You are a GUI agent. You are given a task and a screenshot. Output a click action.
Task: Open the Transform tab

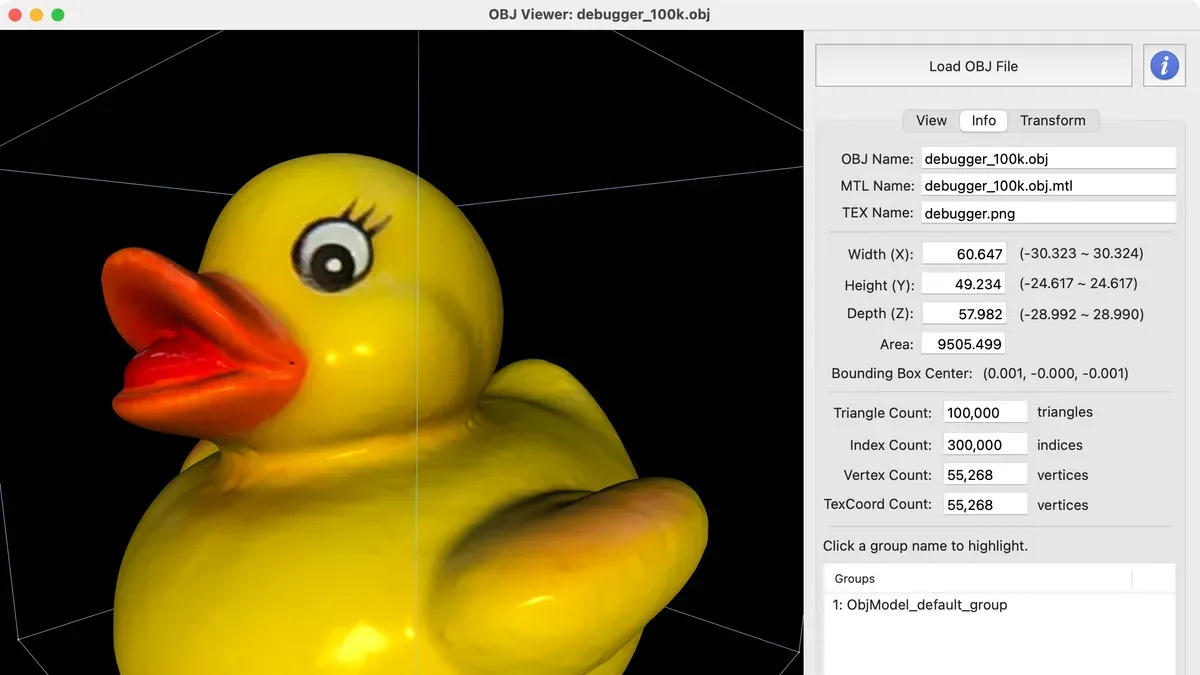click(1053, 120)
